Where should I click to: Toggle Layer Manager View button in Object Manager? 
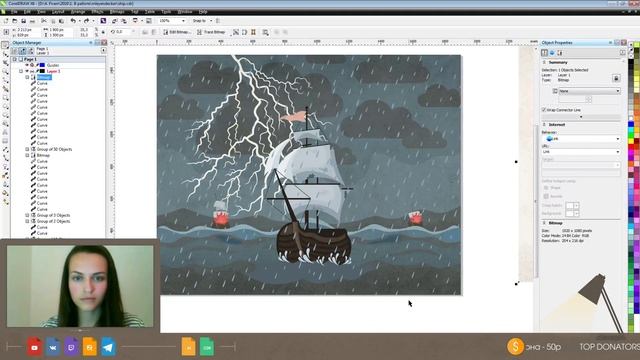pyautogui.click(x=31, y=51)
